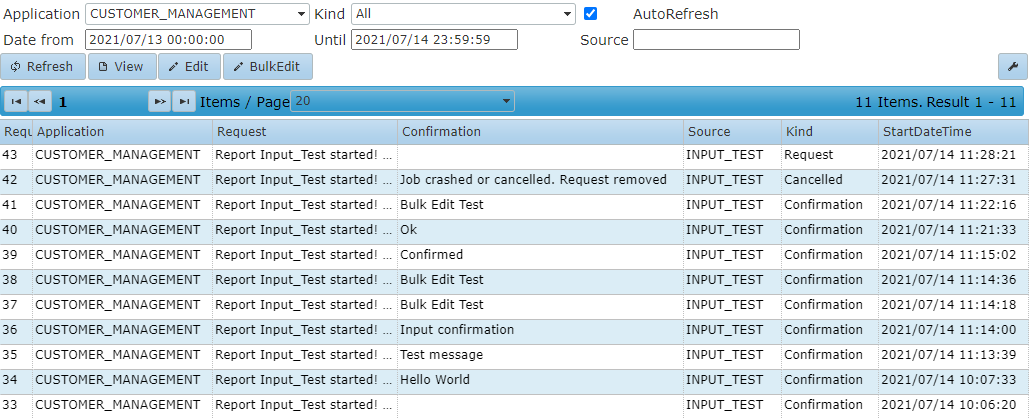Go to previous page of results

[x=39, y=101]
